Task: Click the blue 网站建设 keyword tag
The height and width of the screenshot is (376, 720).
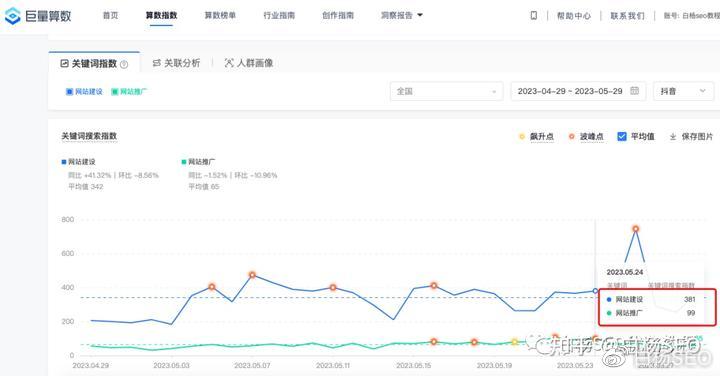Action: coord(84,92)
